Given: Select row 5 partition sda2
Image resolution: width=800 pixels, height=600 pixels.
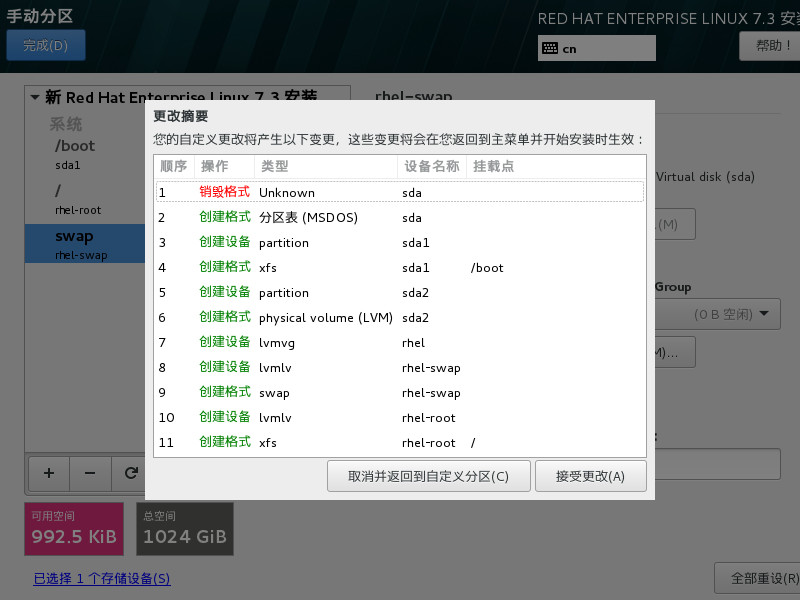Looking at the screenshot, I should [x=399, y=292].
